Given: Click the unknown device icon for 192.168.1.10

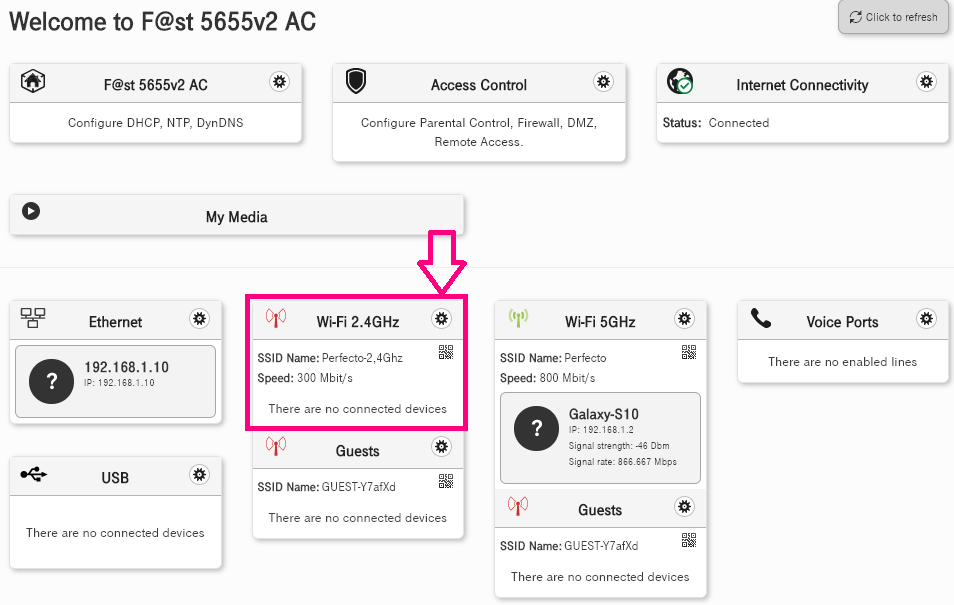Looking at the screenshot, I should 52,382.
